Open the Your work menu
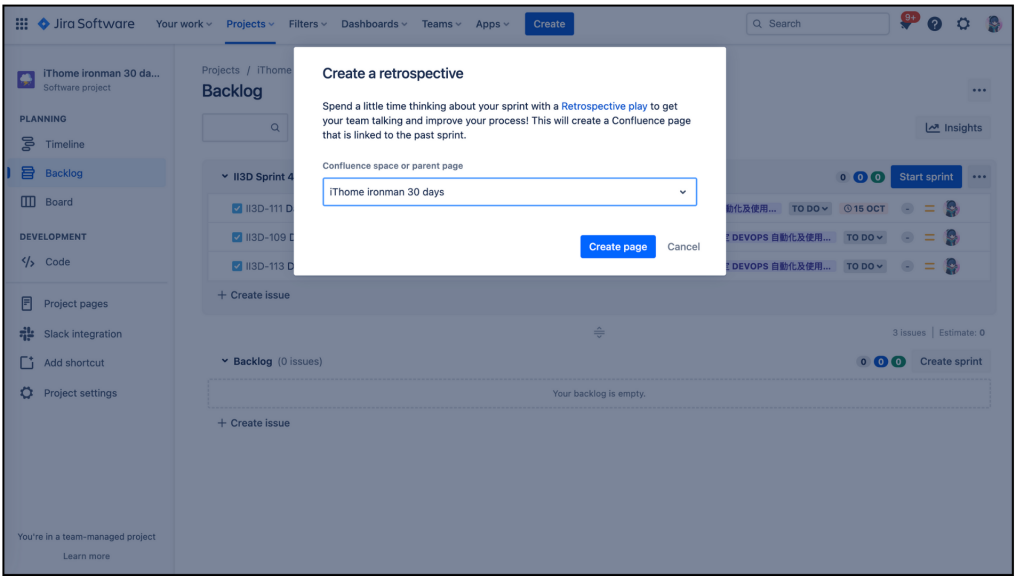 (x=184, y=24)
